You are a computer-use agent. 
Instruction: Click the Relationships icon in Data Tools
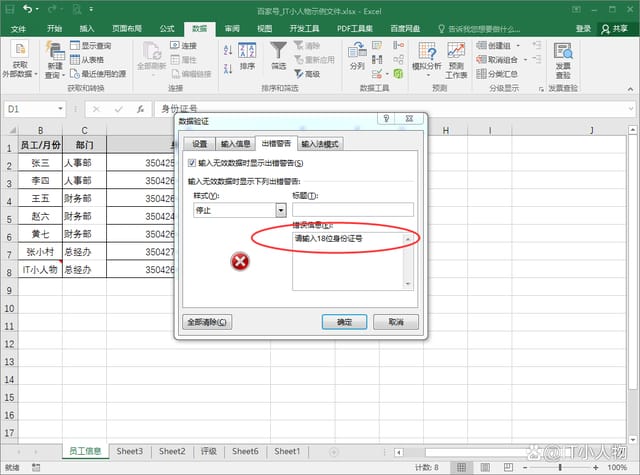(x=398, y=60)
